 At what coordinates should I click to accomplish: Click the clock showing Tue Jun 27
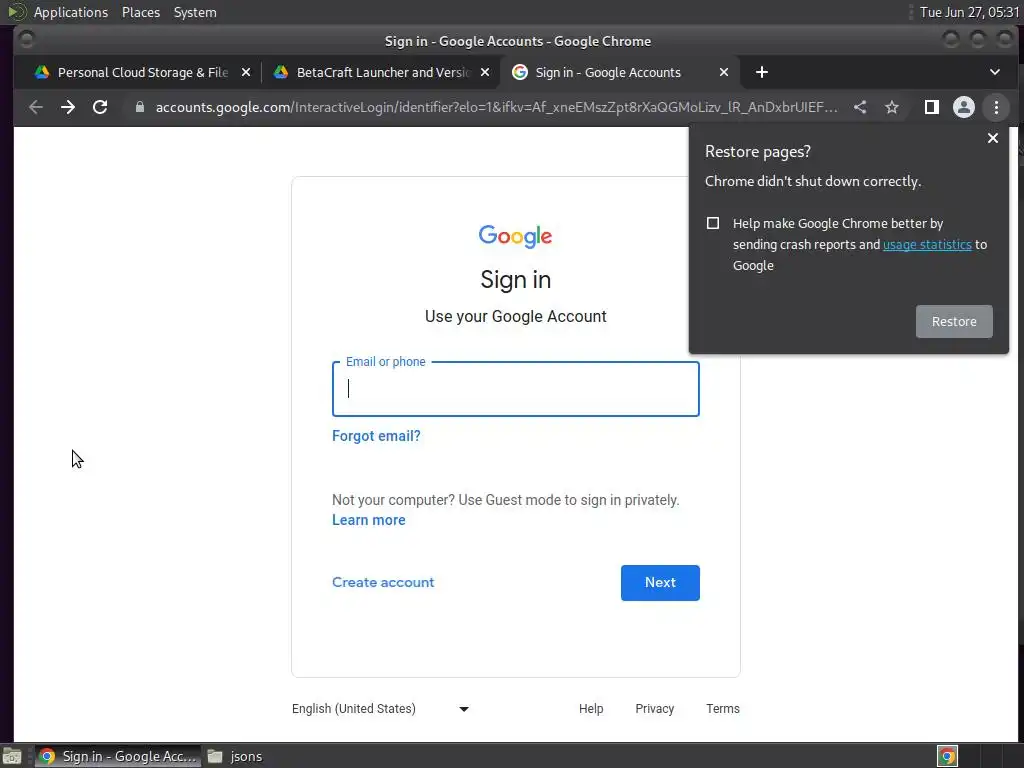pyautogui.click(x=969, y=12)
